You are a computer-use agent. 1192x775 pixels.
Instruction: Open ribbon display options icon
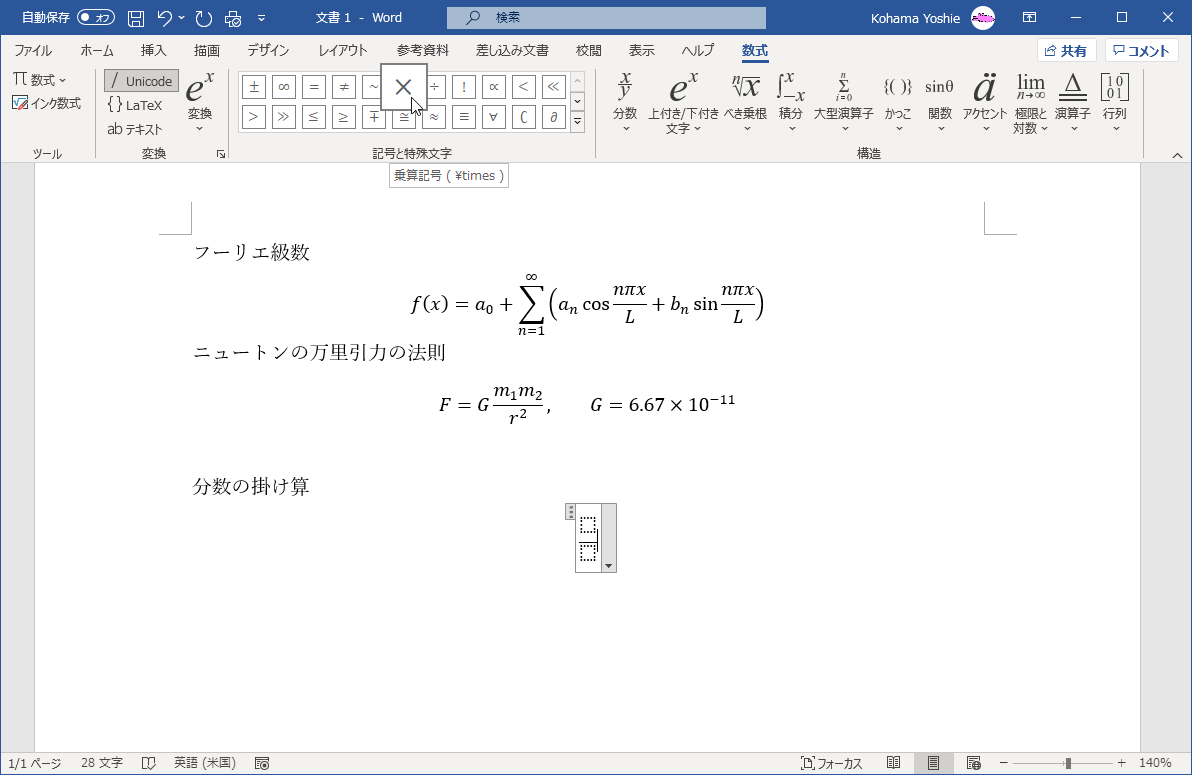[x=1029, y=17]
